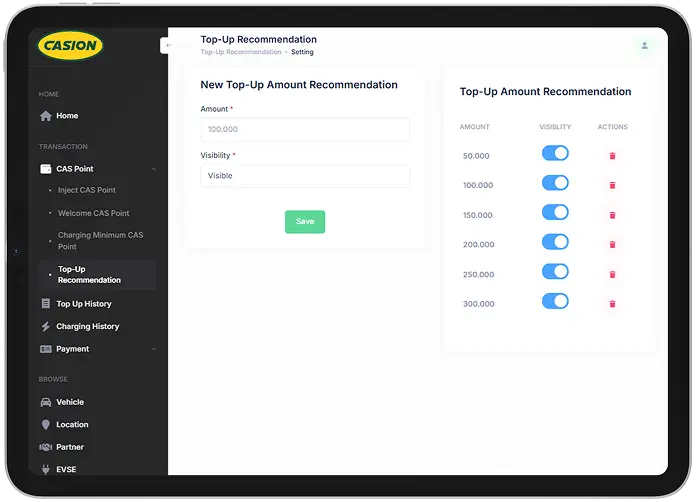Click the Amount input field
The height and width of the screenshot is (502, 700).
305,129
